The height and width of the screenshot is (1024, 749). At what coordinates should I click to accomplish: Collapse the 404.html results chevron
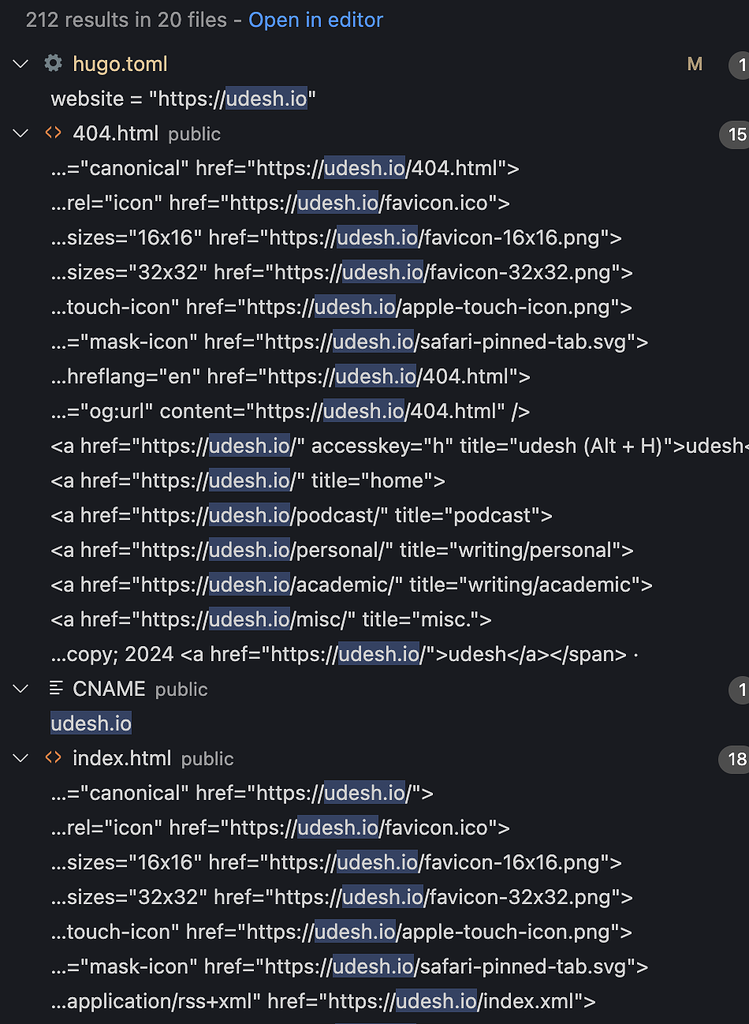21,133
